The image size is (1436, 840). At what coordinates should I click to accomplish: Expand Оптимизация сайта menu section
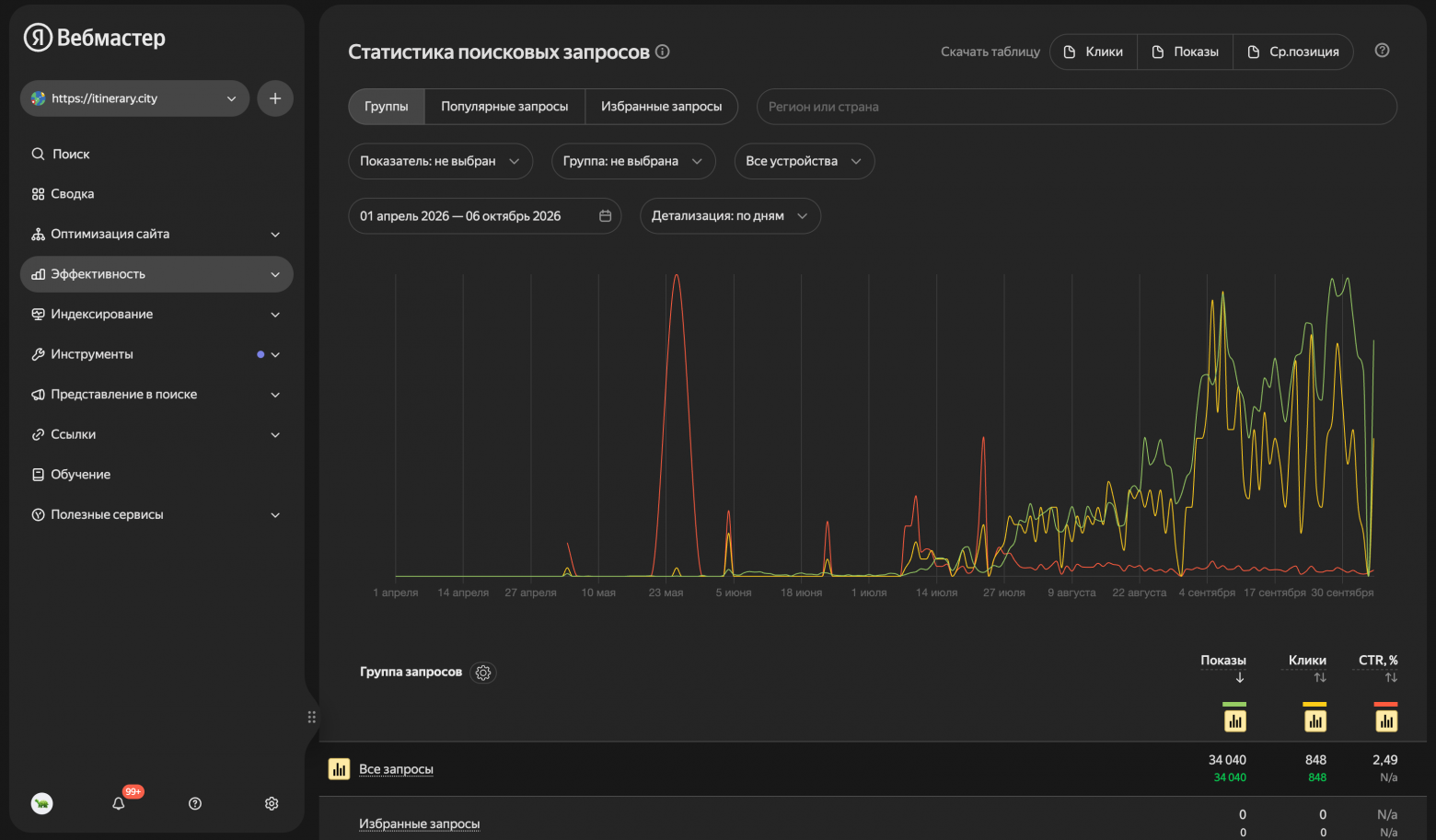(156, 234)
